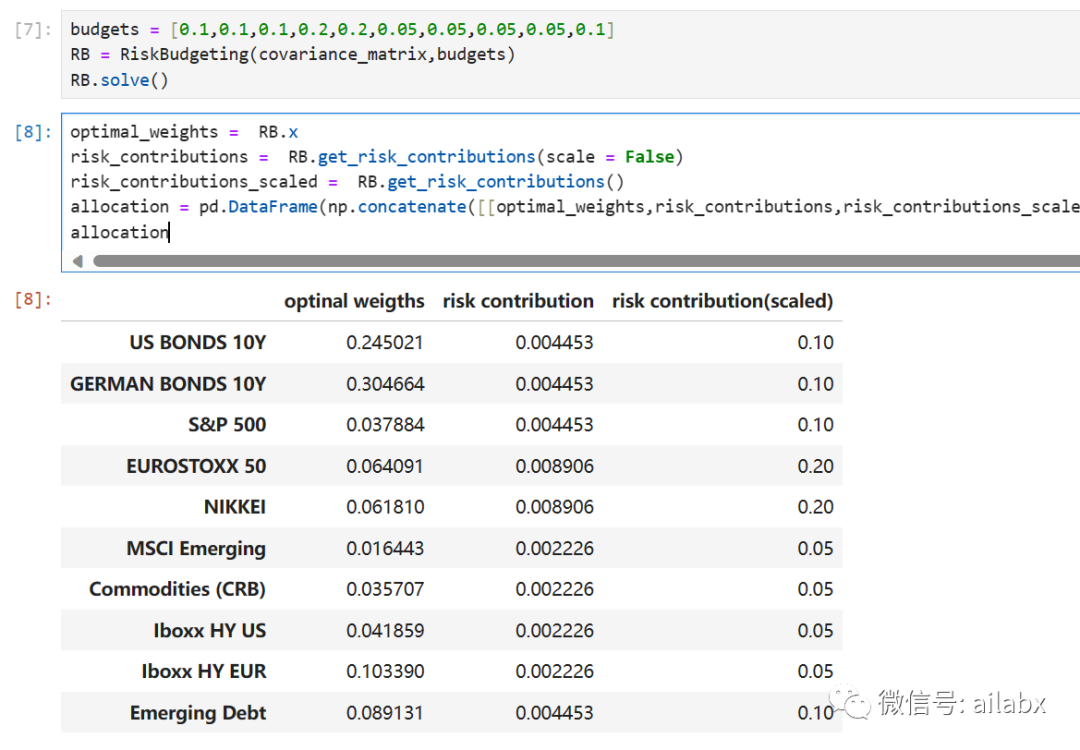Click the scaled value 0.05 in Iboxx HY US row
Screen dimensions: 1080x750
(x=816, y=631)
